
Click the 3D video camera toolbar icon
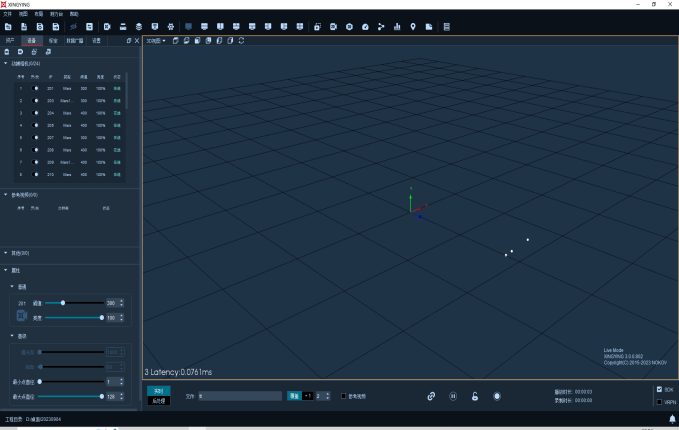click(x=333, y=27)
